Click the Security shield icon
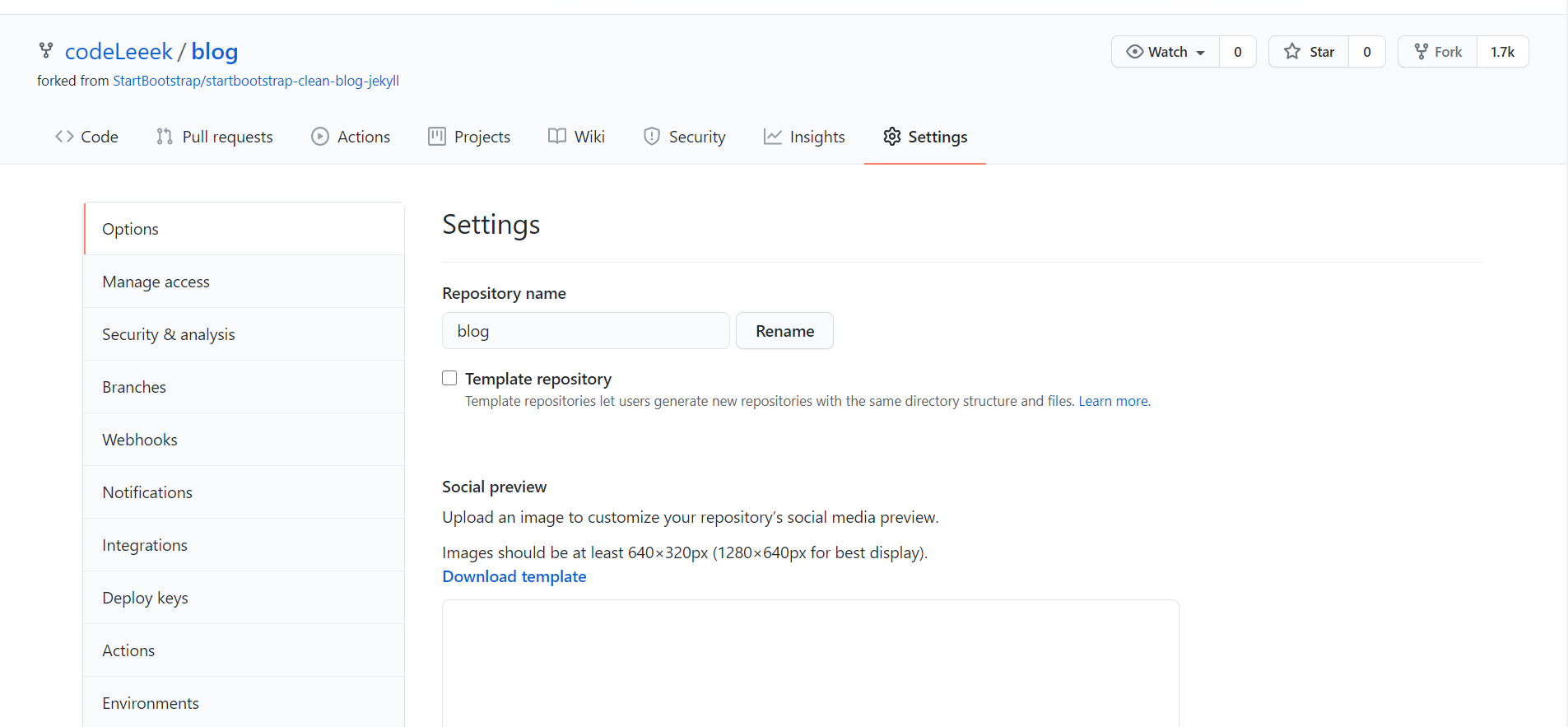 coord(652,137)
